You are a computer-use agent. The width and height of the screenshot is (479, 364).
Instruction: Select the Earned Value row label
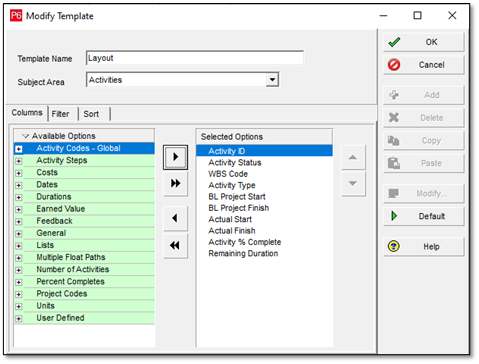(x=61, y=209)
